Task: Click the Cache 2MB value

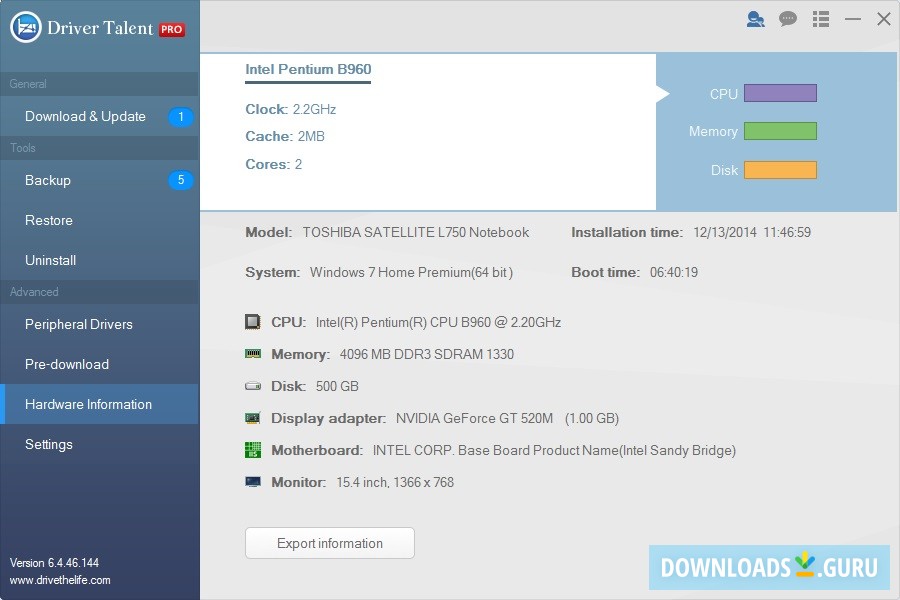Action: point(311,137)
